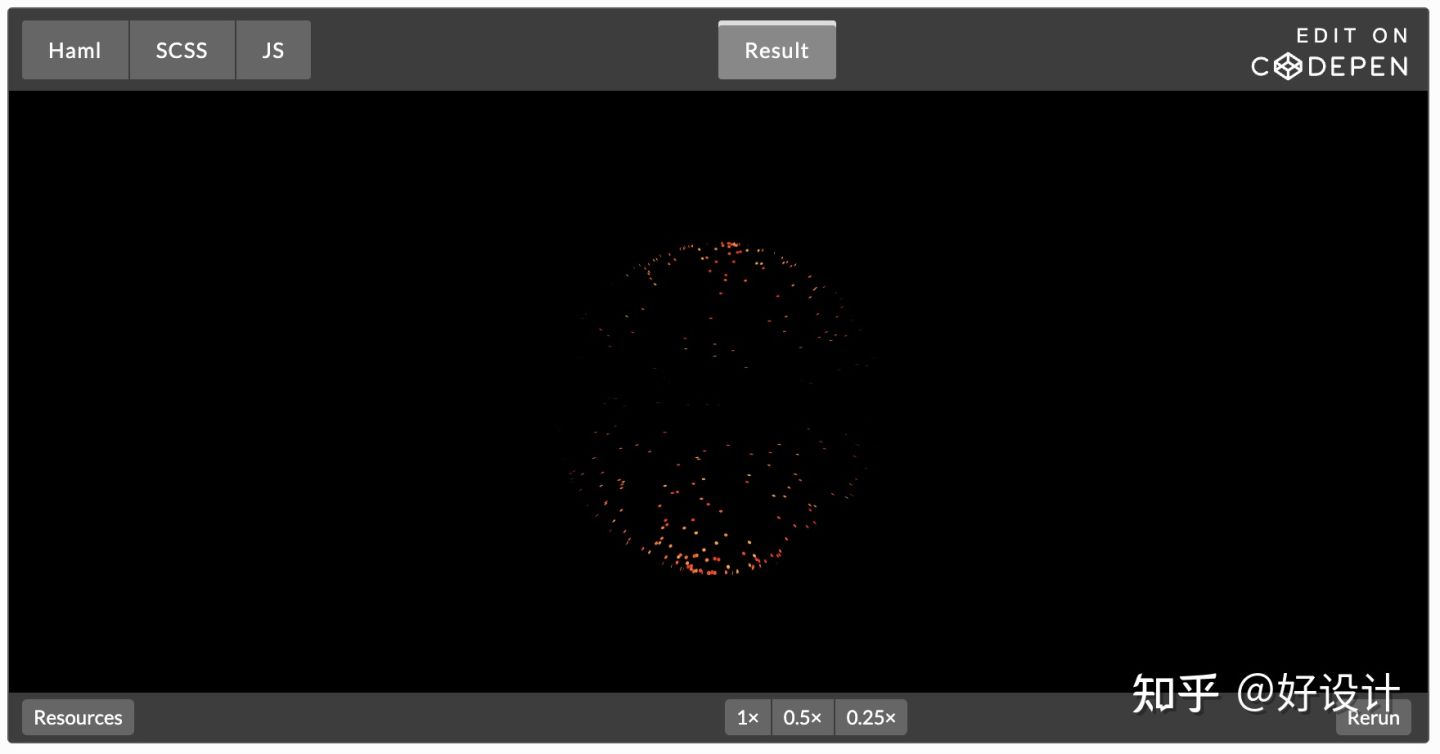Click the 知乎 @好设计 watermark
Screen dimensions: 1440x754
point(1265,690)
